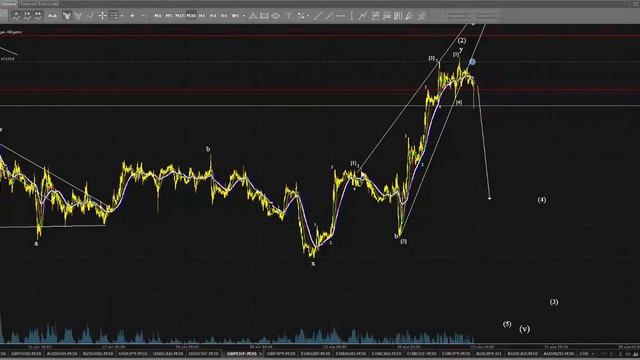
Task: Select the active GBPCHF,M30 chart tab
Action: 242,353
